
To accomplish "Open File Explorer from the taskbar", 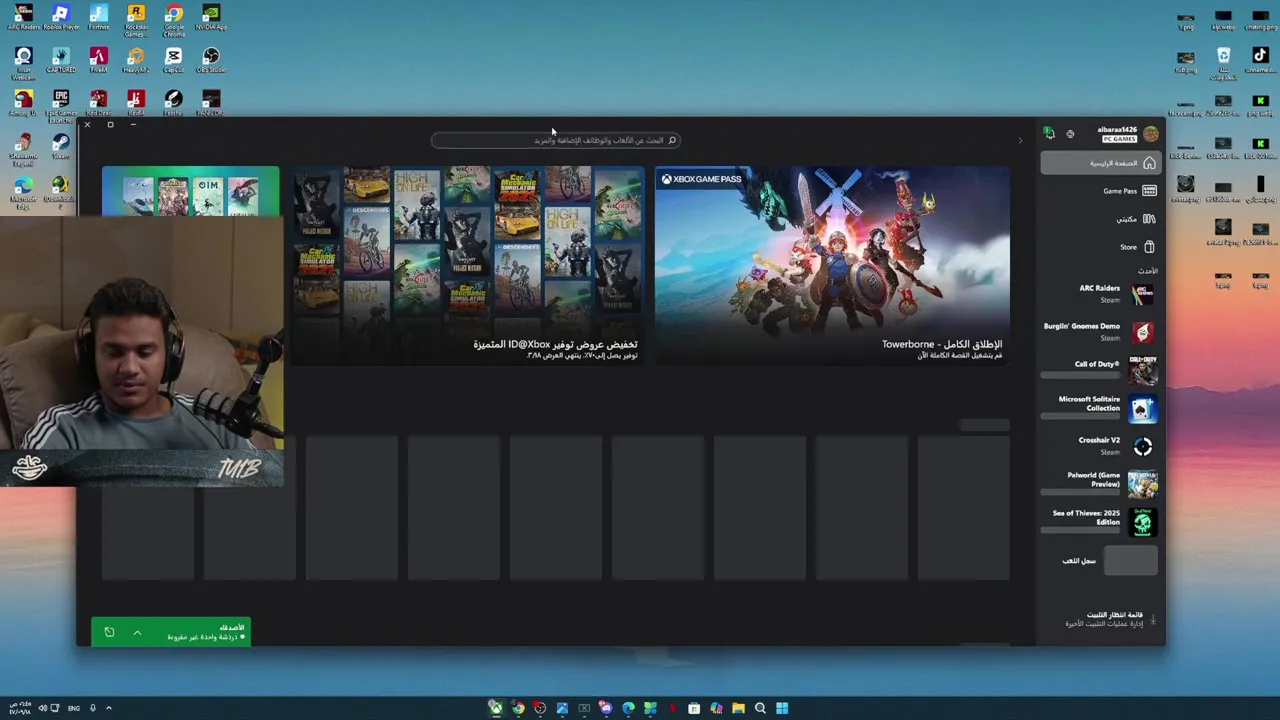I will pos(738,708).
